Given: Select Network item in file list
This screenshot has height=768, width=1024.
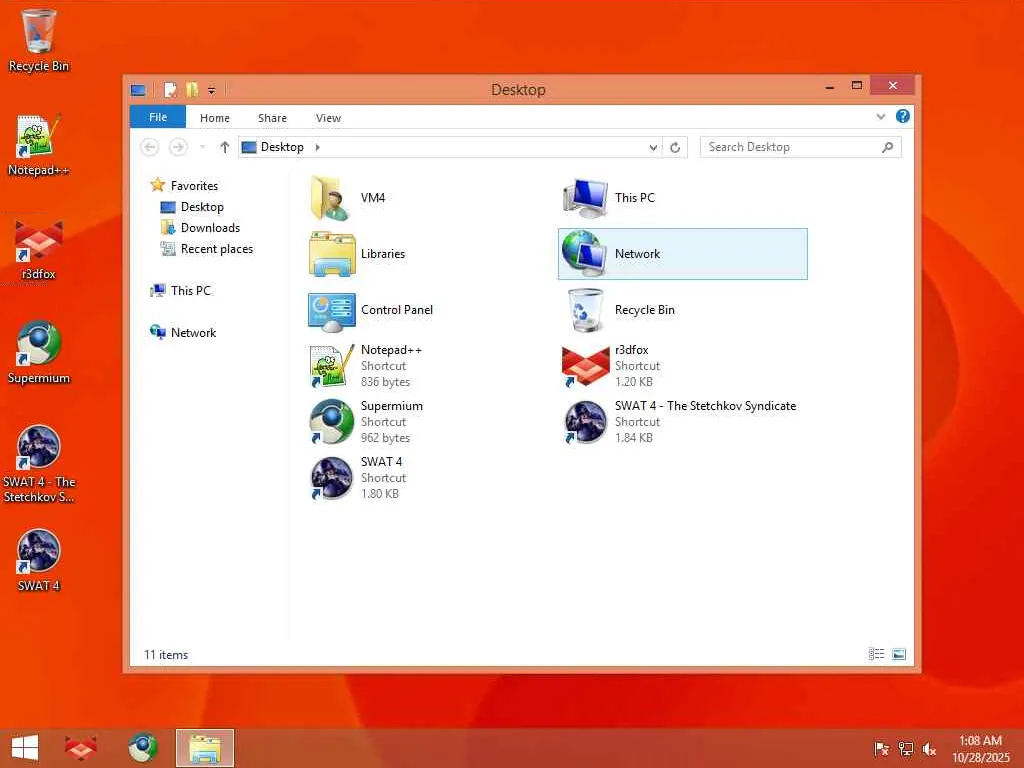Looking at the screenshot, I should point(682,254).
